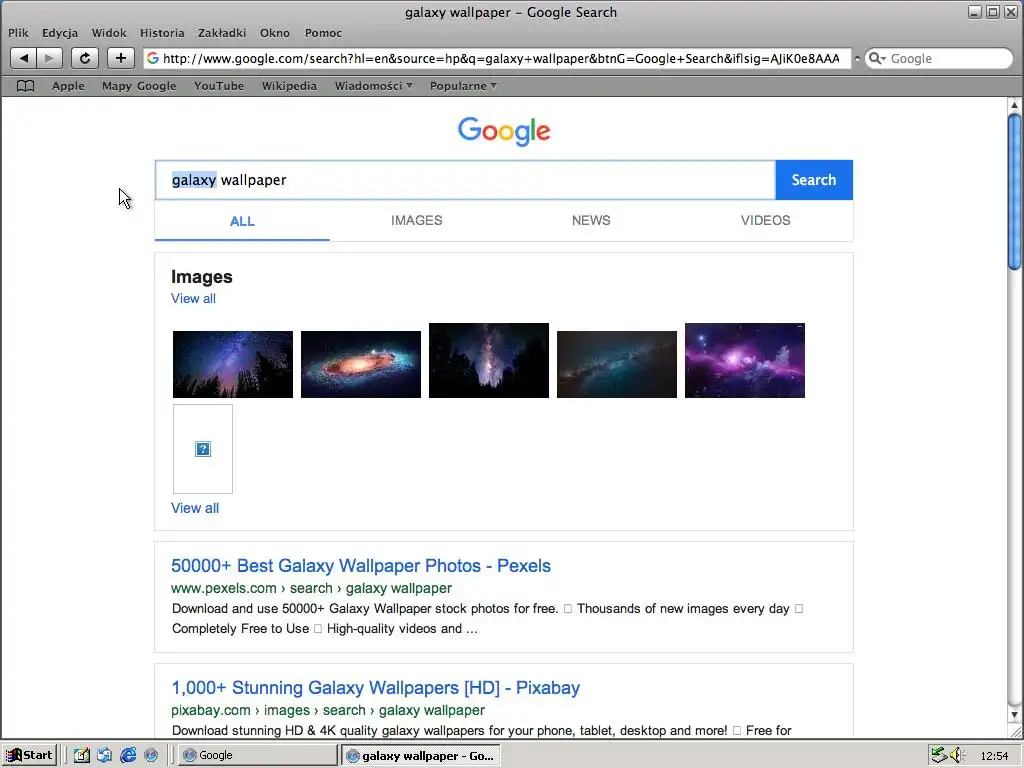The image size is (1024, 768).
Task: Open the Pomoc menu
Action: (323, 33)
